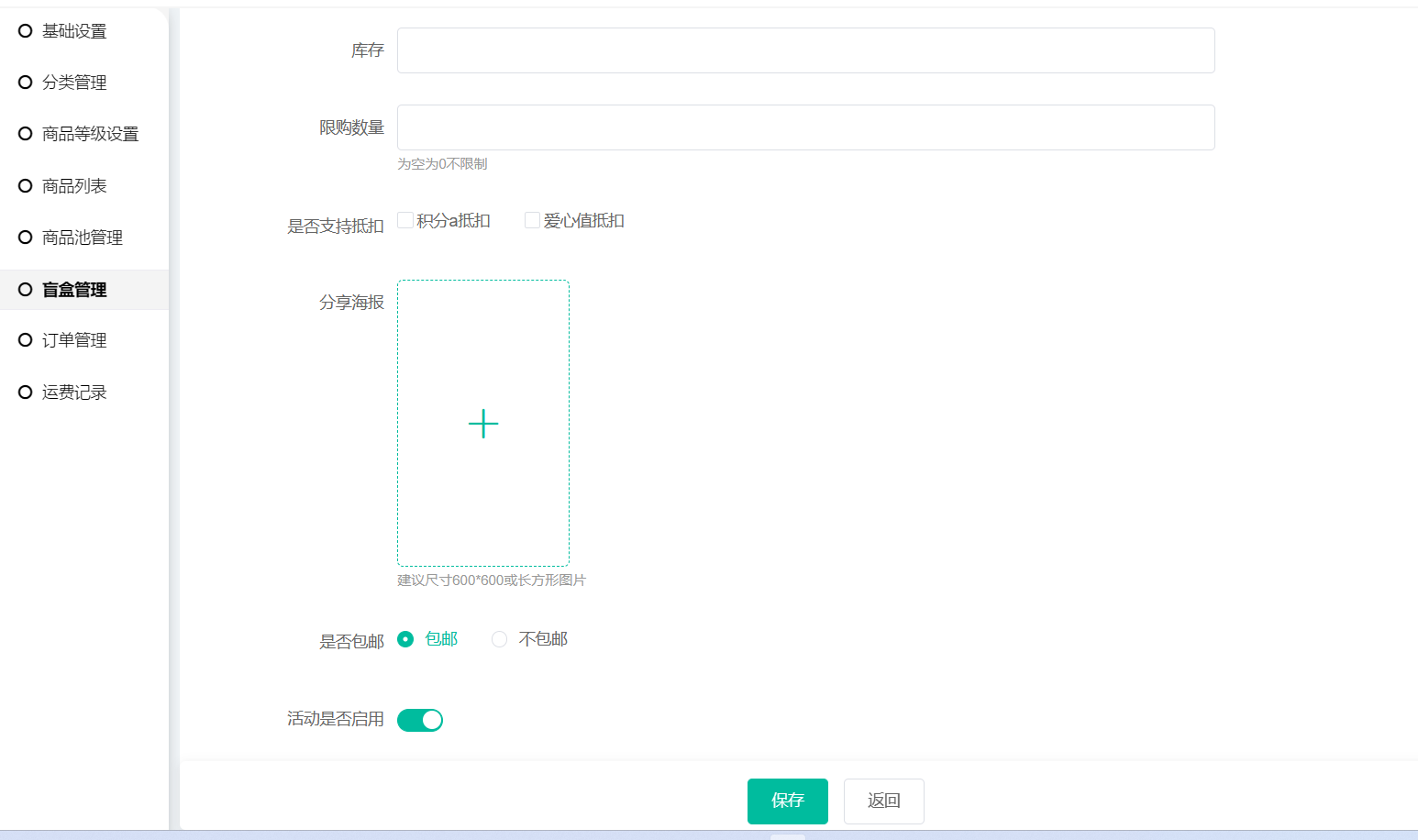This screenshot has height=840, width=1418.
Task: Click circle icon beside 基础设置
Action: 26,31
